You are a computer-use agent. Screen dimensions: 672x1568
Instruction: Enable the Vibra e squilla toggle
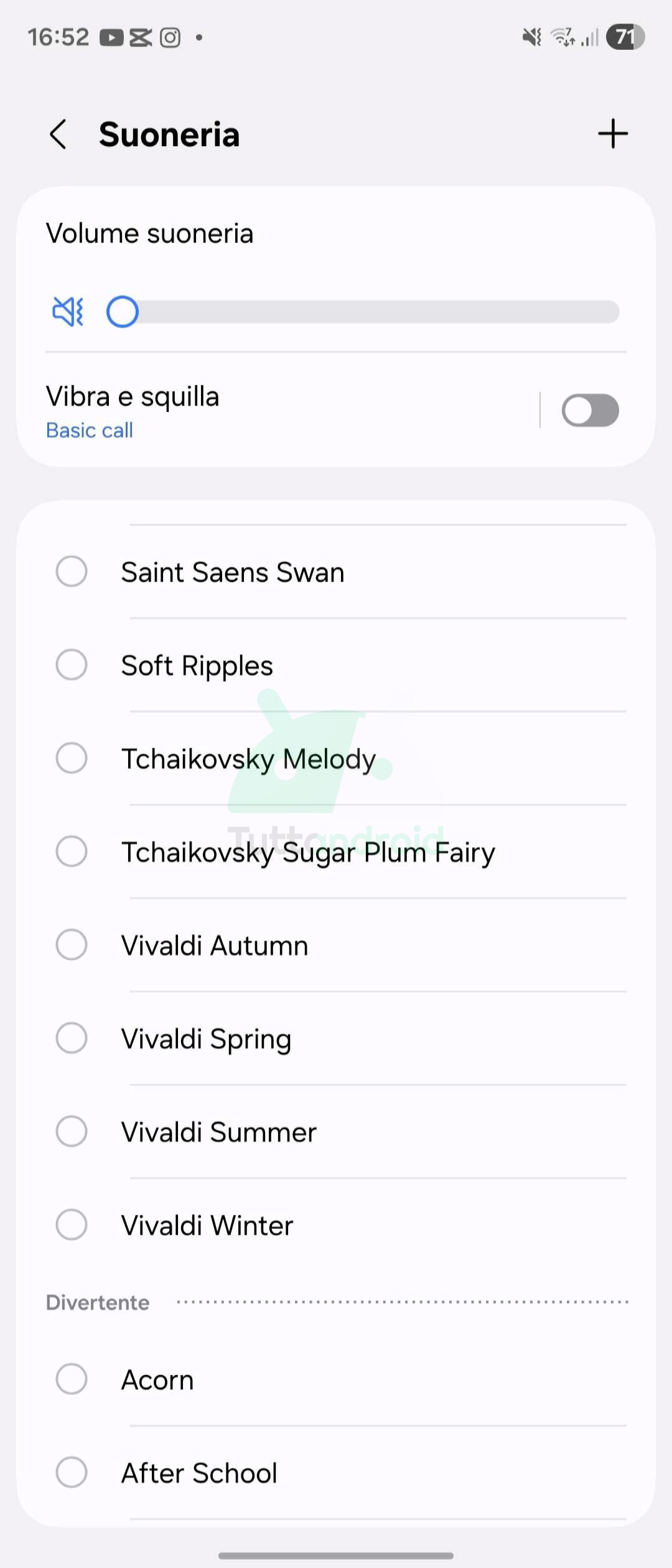pos(590,411)
